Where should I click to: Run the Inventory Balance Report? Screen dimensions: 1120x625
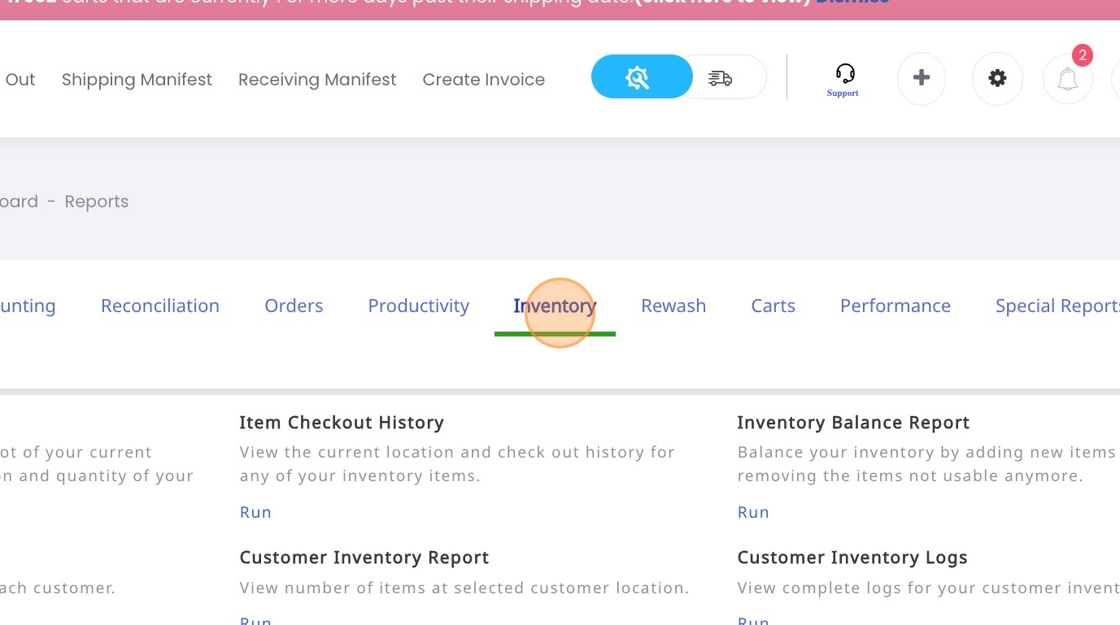(753, 512)
